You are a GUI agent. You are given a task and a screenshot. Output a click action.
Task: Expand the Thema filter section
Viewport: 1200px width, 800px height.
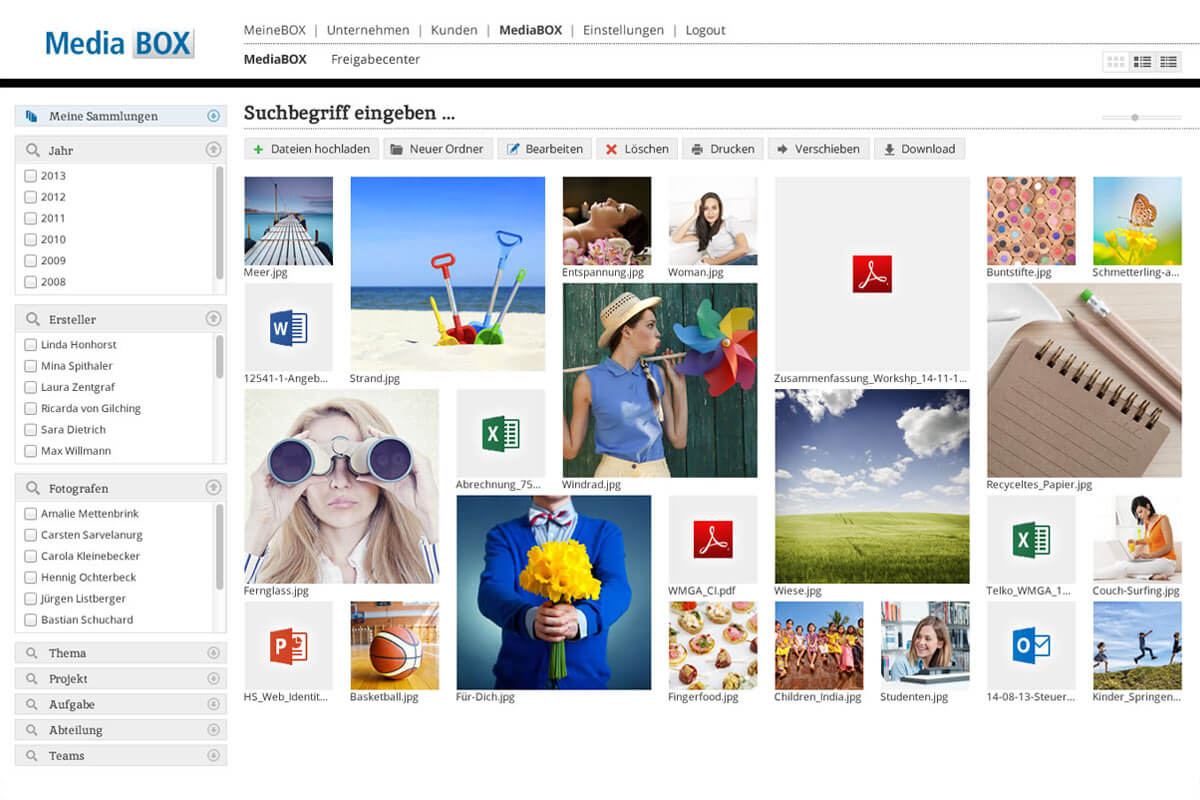coord(213,653)
